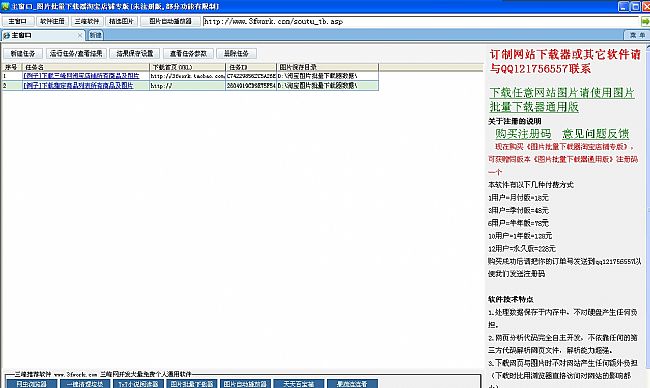
Task: Open the 购买注册码 link
Action: click(x=523, y=133)
